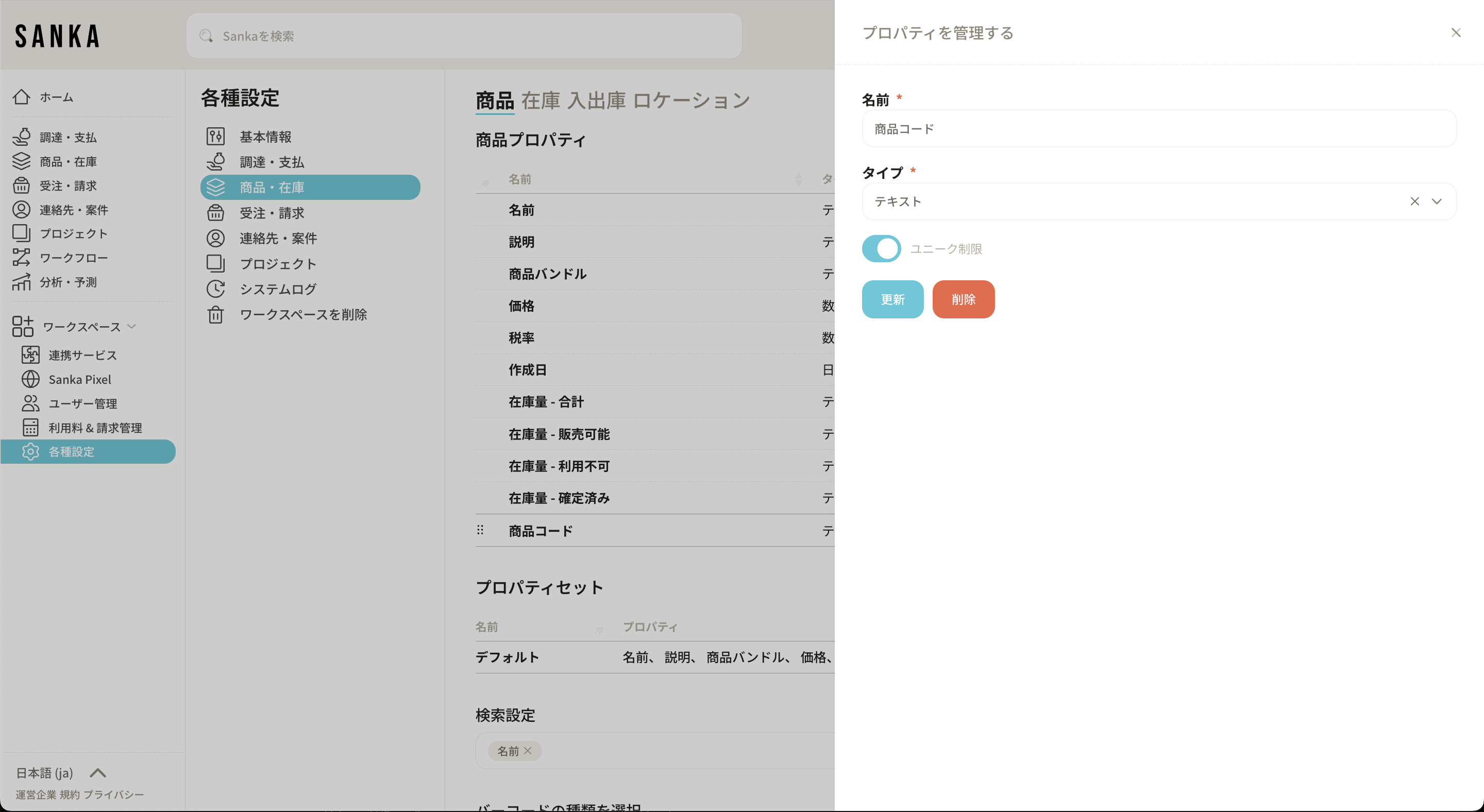
Task: Open システムログ clock icon
Action: (x=215, y=289)
